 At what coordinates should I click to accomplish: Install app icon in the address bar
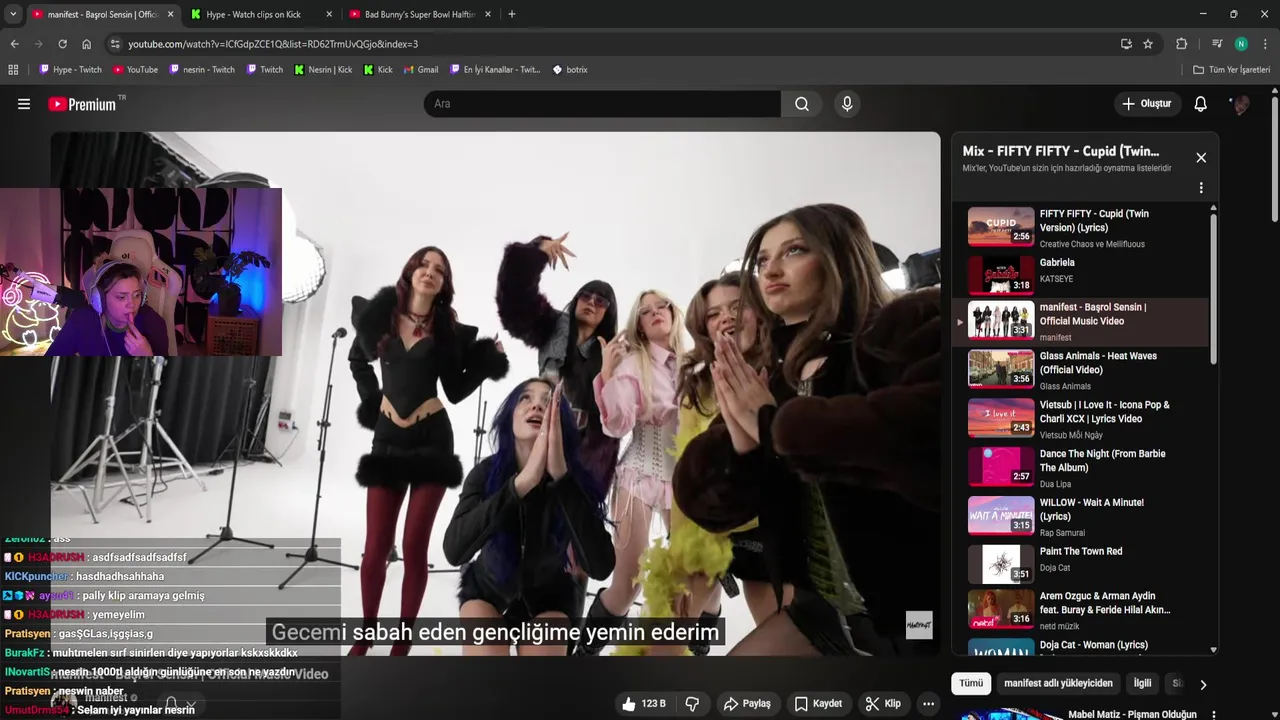pyautogui.click(x=1126, y=44)
